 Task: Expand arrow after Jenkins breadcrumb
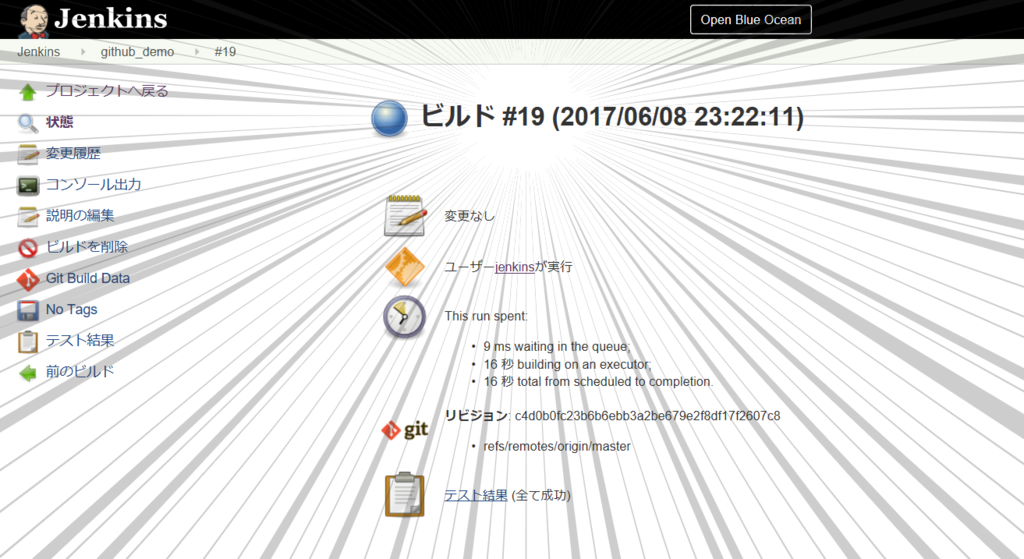point(82,52)
